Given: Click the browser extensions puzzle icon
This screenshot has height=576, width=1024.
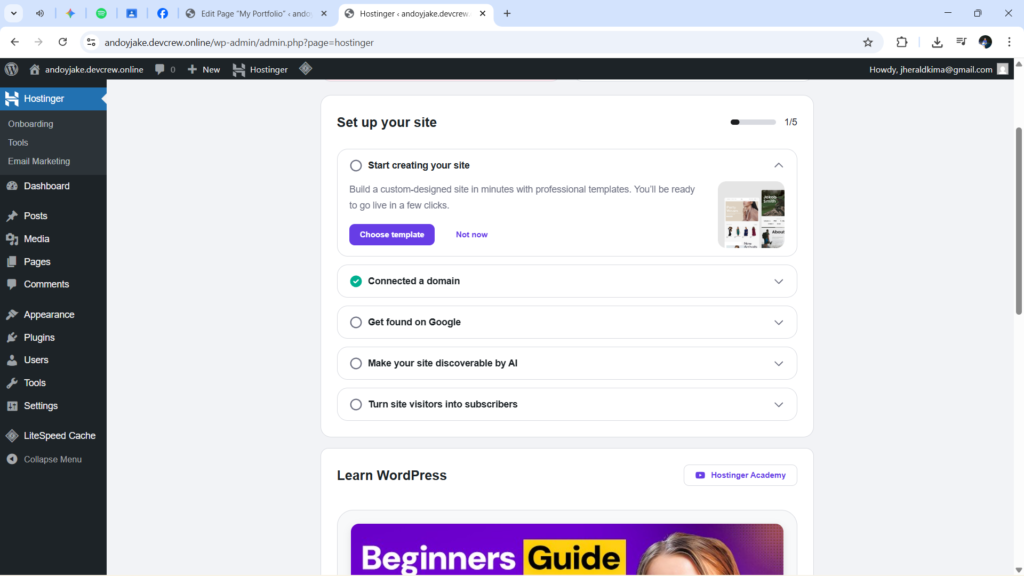Looking at the screenshot, I should click(901, 42).
